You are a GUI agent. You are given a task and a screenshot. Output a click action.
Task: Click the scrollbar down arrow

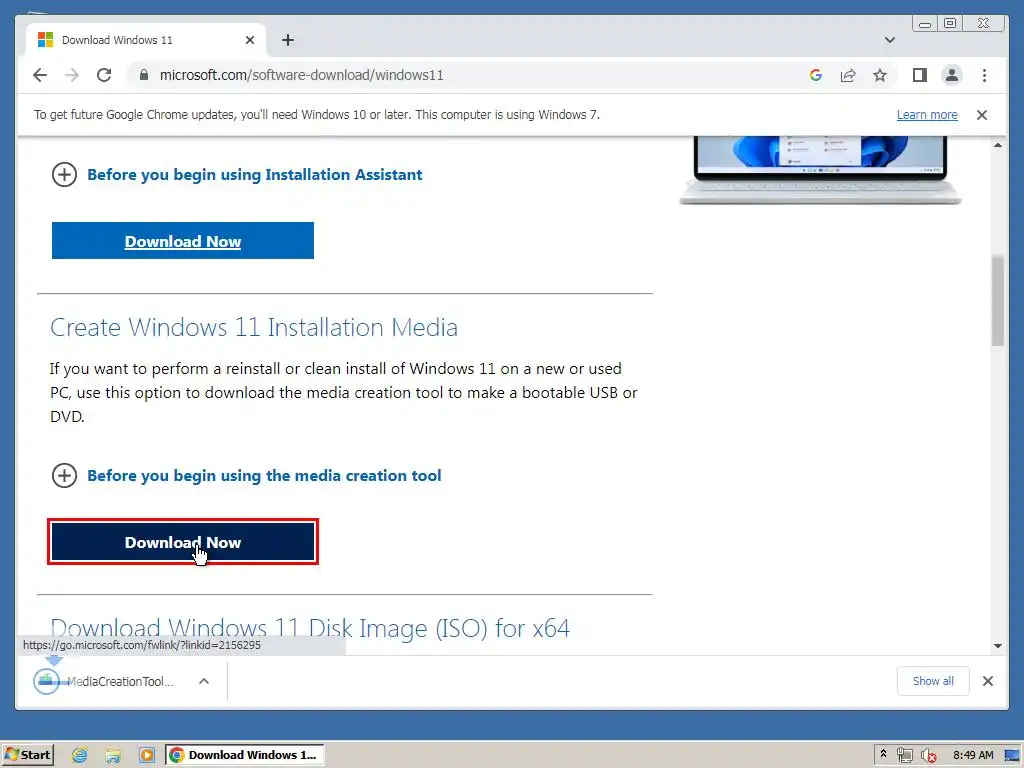(997, 646)
